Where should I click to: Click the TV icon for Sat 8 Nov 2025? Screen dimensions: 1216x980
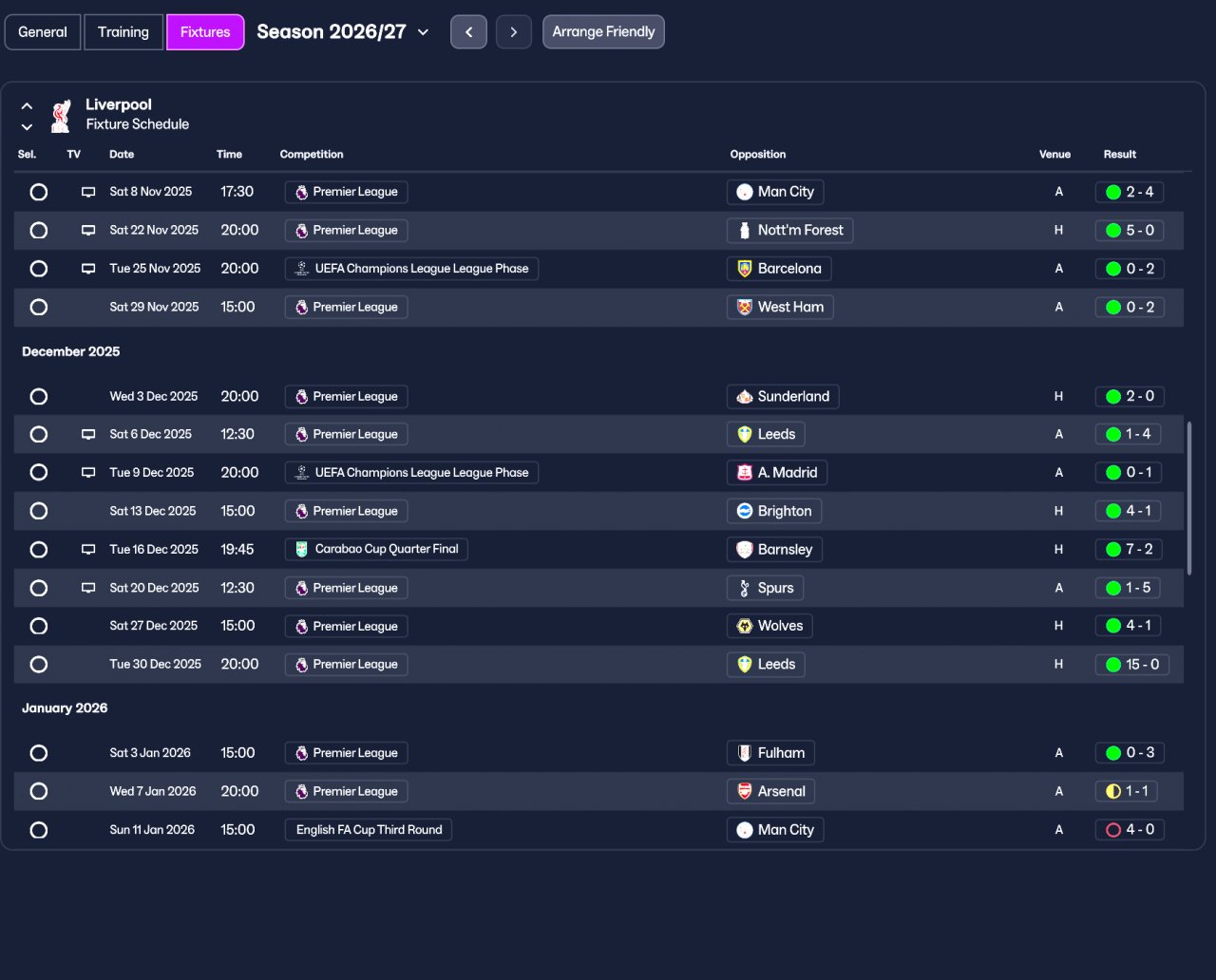(x=88, y=192)
